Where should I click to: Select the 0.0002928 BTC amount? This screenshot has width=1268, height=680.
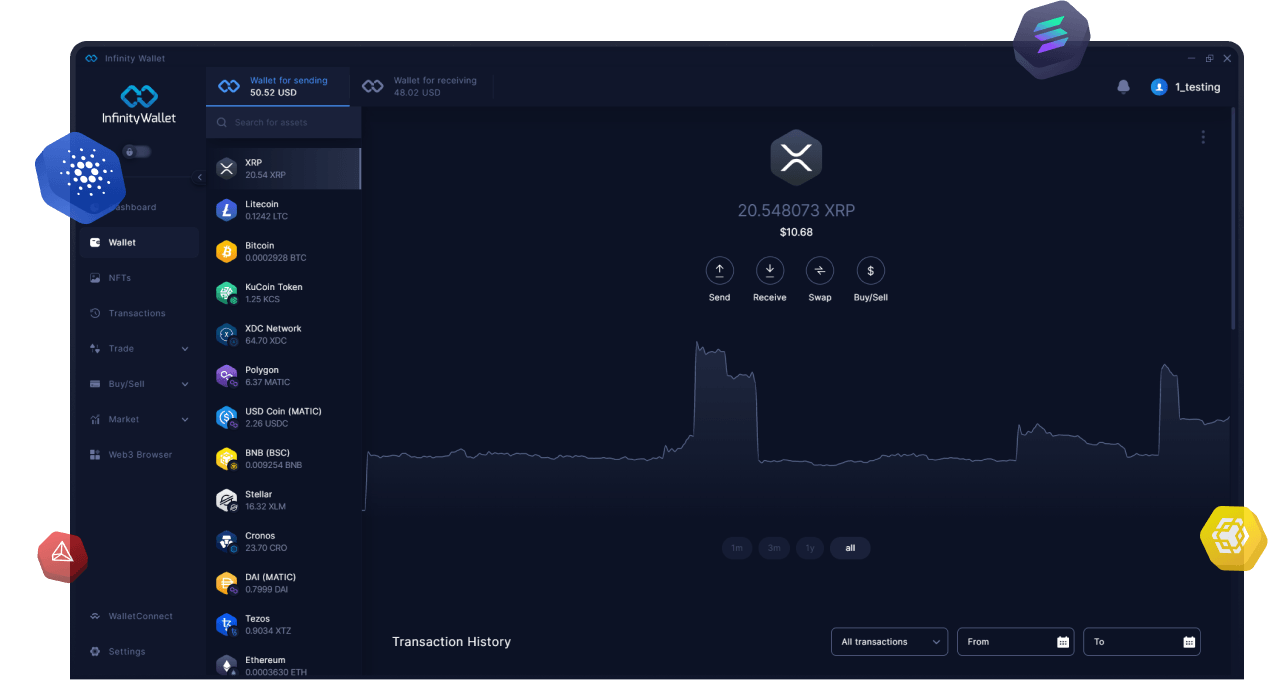tap(276, 258)
